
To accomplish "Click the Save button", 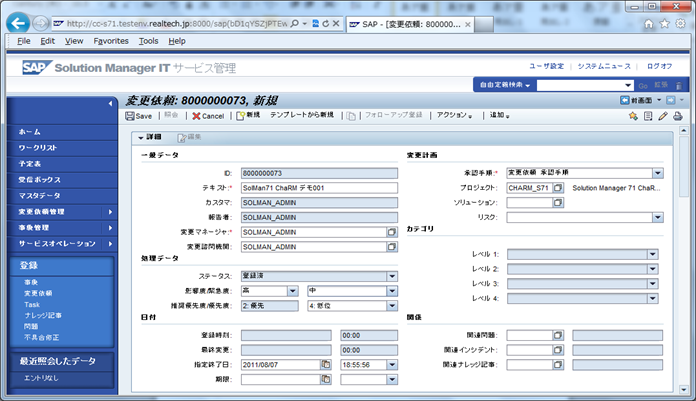I will coord(138,116).
